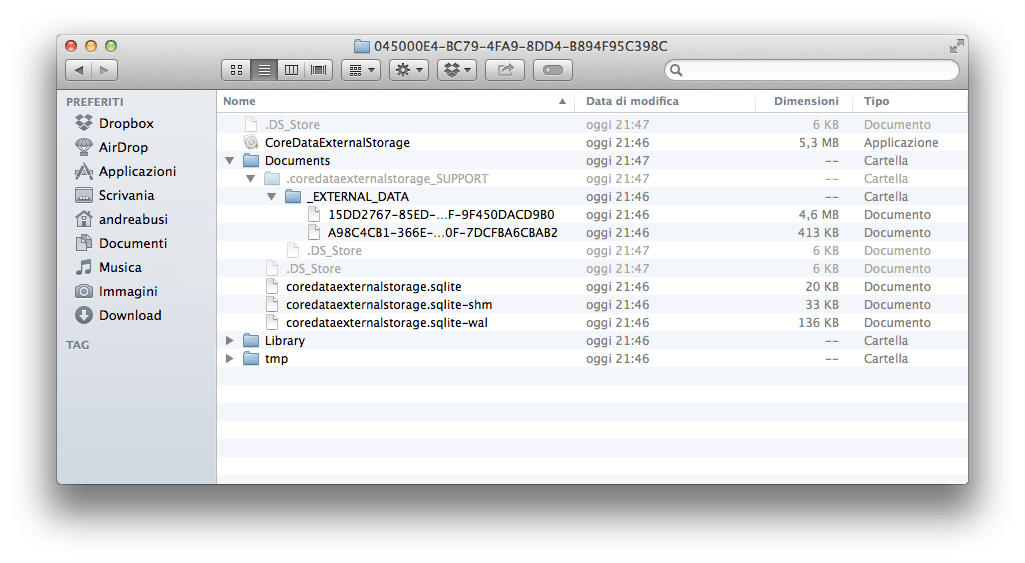Select the top-level .DS_Store file
The image size is (1025, 563).
[x=292, y=124]
